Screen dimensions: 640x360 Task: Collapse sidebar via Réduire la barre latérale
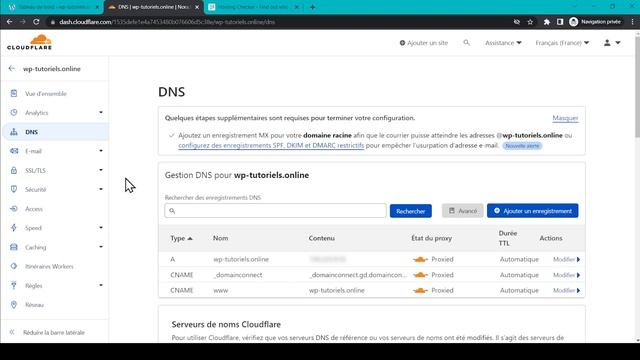[x=53, y=332]
